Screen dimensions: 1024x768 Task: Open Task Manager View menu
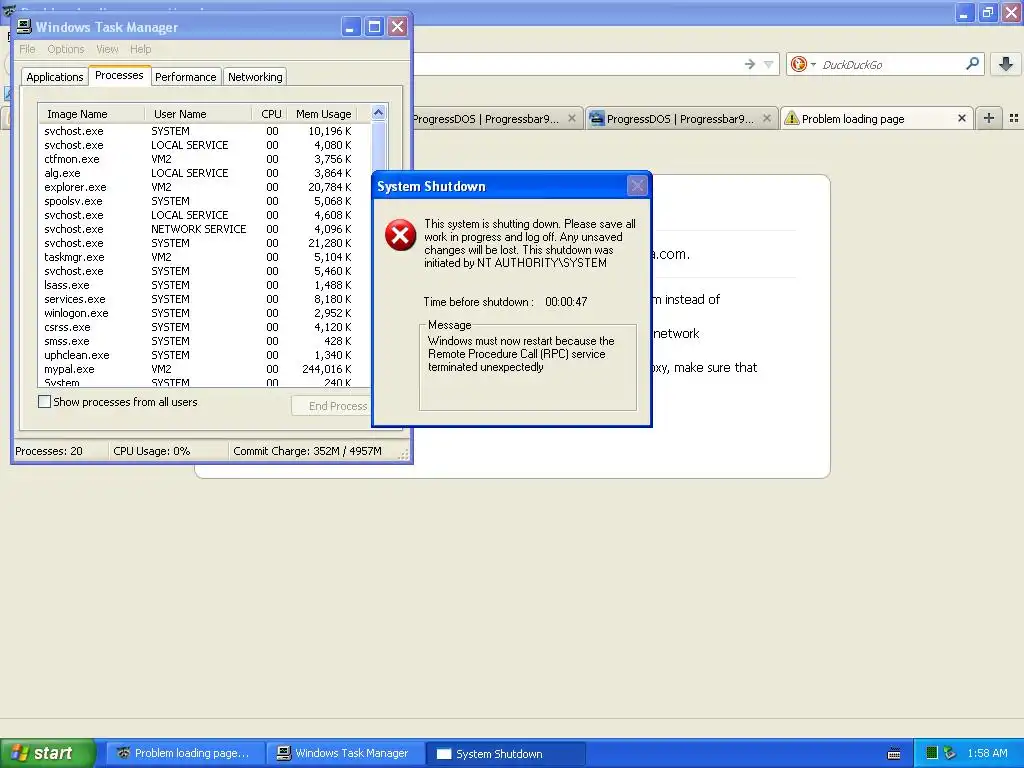coord(107,49)
